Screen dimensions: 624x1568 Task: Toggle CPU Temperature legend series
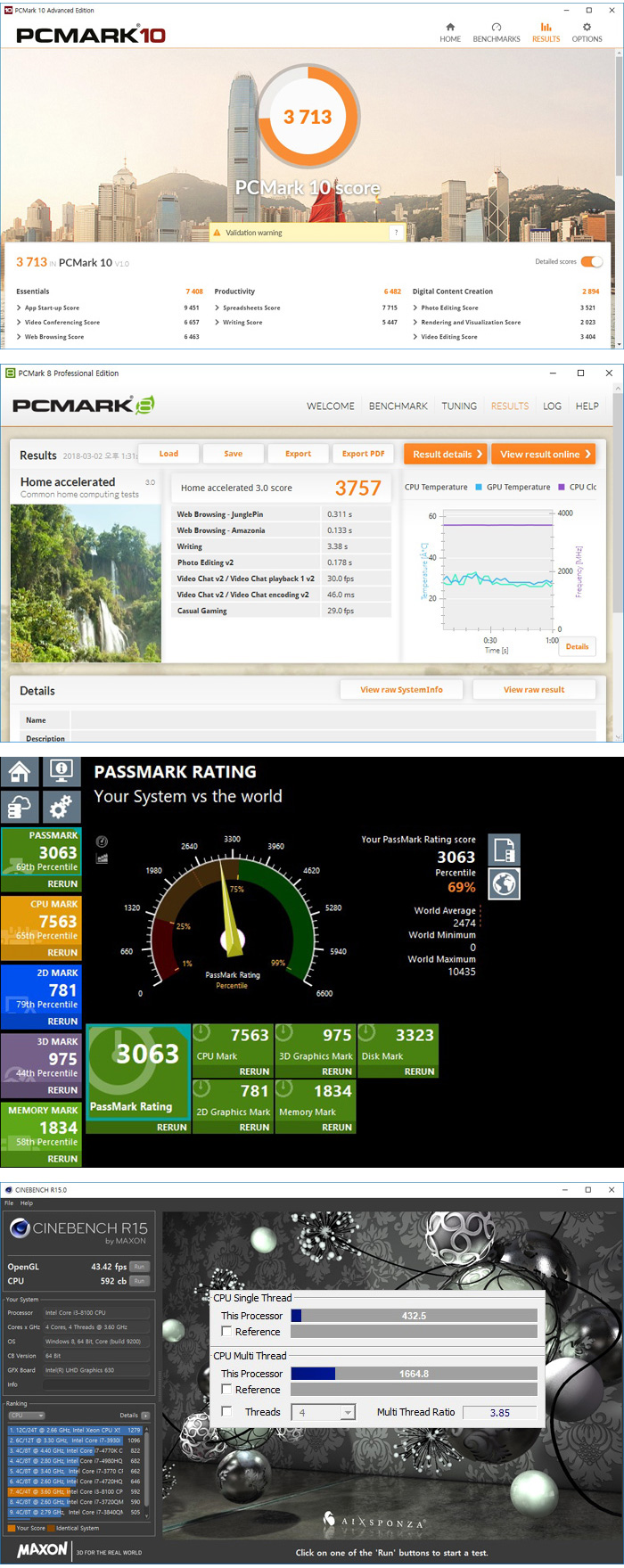(436, 488)
